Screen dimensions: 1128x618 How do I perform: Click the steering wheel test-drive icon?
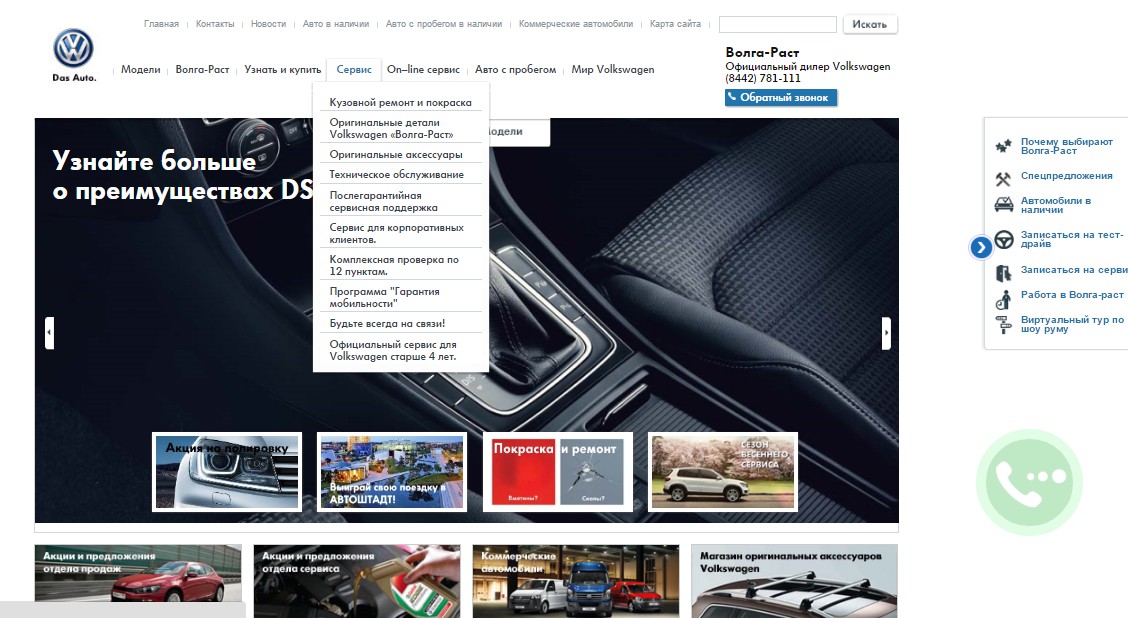1004,239
